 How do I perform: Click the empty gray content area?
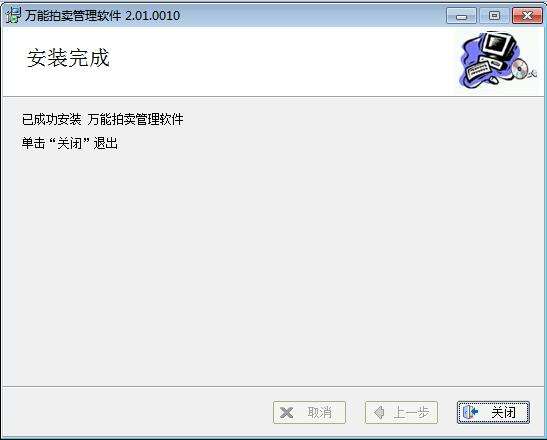point(274,265)
